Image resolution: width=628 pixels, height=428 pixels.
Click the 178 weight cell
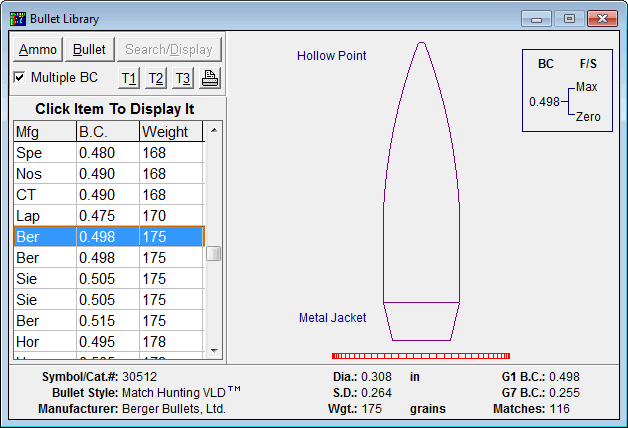[171, 342]
